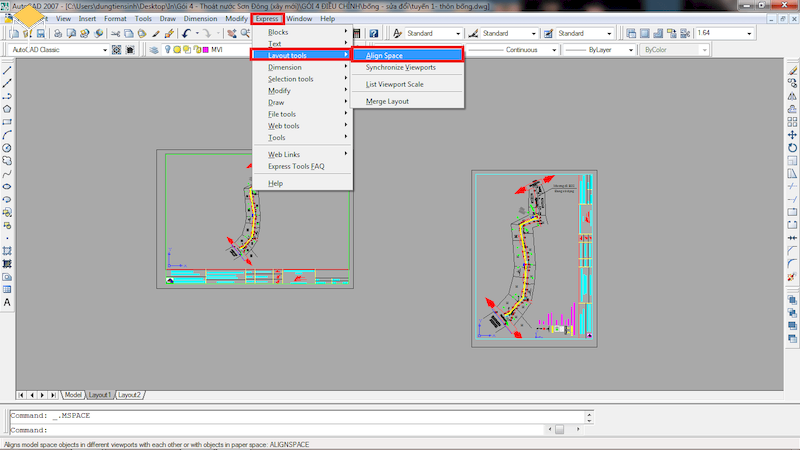Viewport: 800px width, 450px height.
Task: Expand the Undo history dropdown arrow
Action: [x=197, y=34]
